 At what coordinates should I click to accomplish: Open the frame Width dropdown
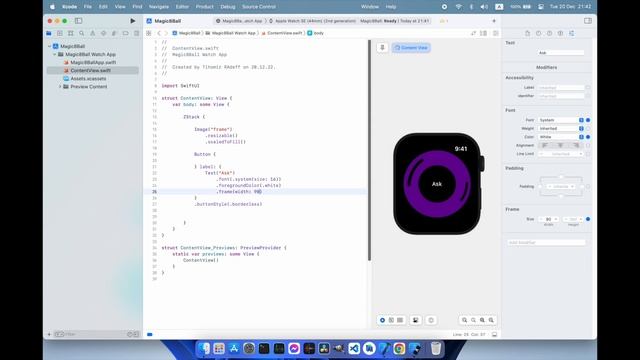coord(549,219)
